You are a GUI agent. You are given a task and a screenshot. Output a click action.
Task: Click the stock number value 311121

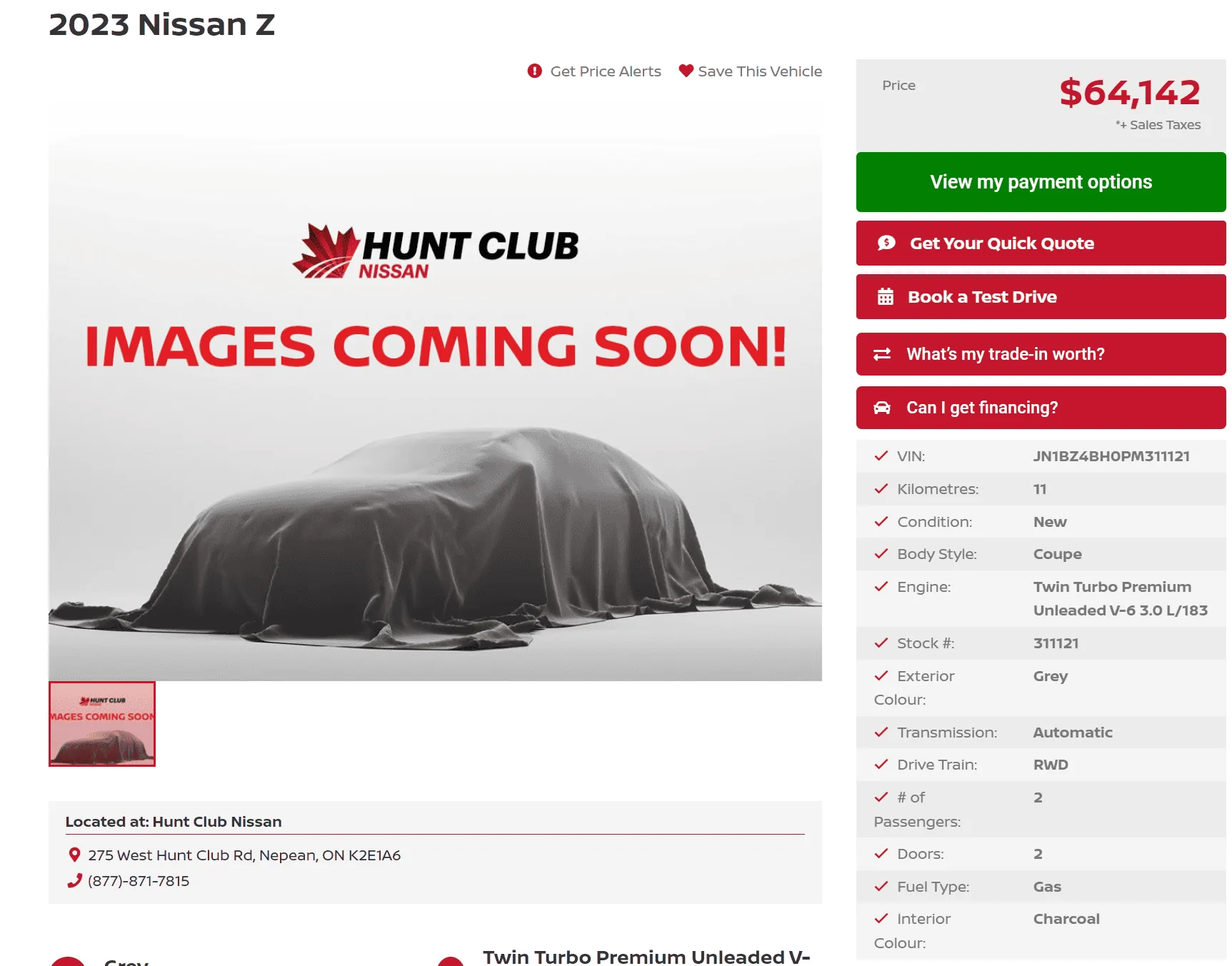click(x=1056, y=643)
